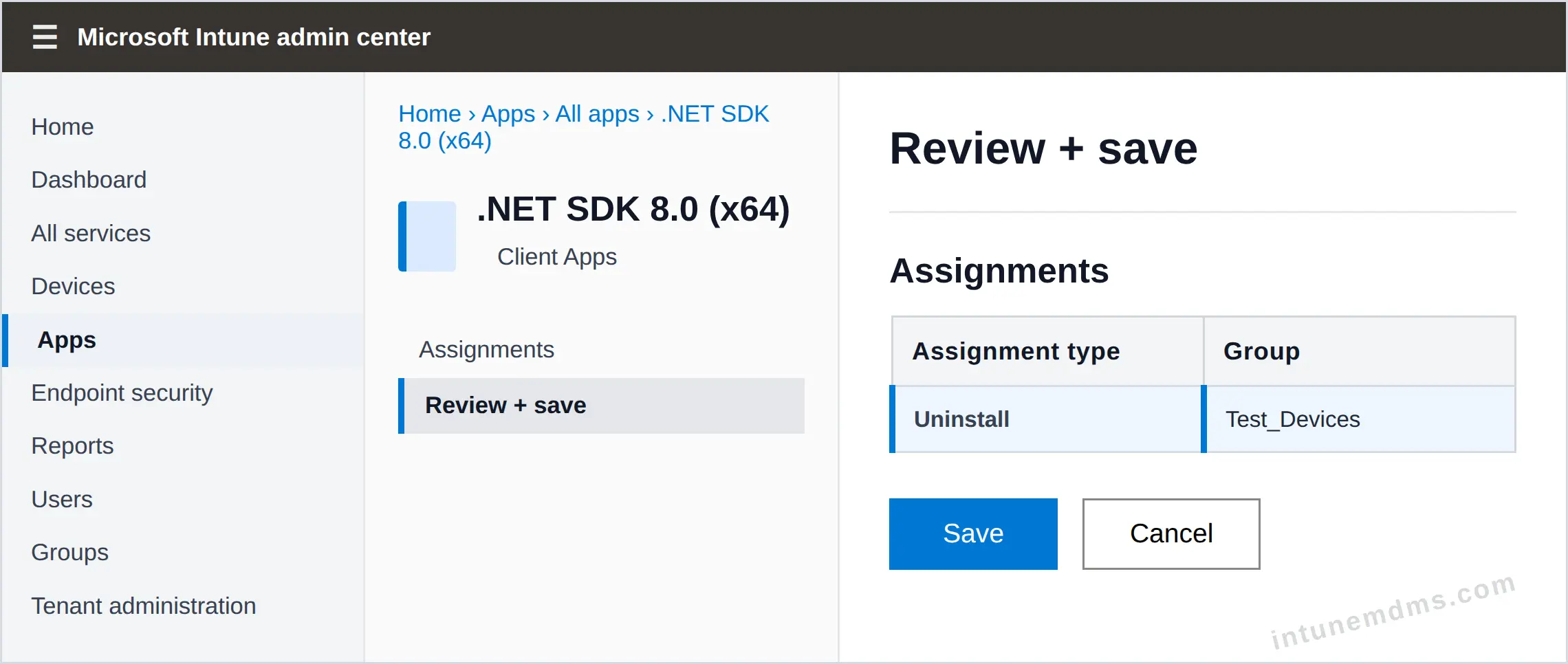
Task: Click Group column header
Action: tap(1360, 351)
